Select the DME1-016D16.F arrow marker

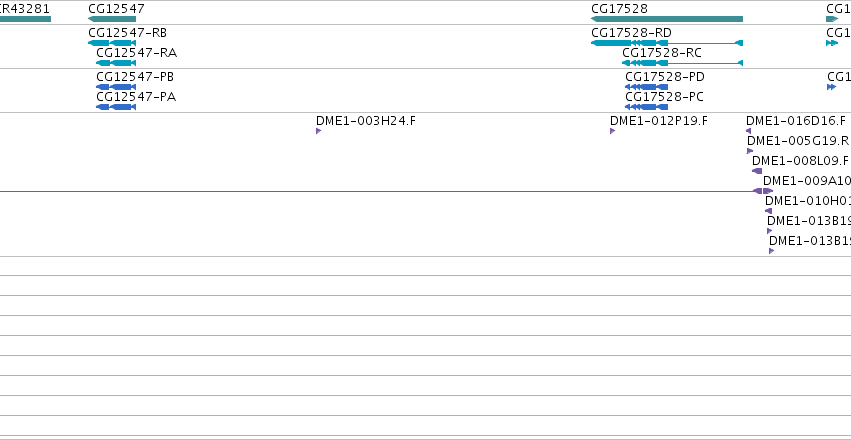pyautogui.click(x=748, y=131)
